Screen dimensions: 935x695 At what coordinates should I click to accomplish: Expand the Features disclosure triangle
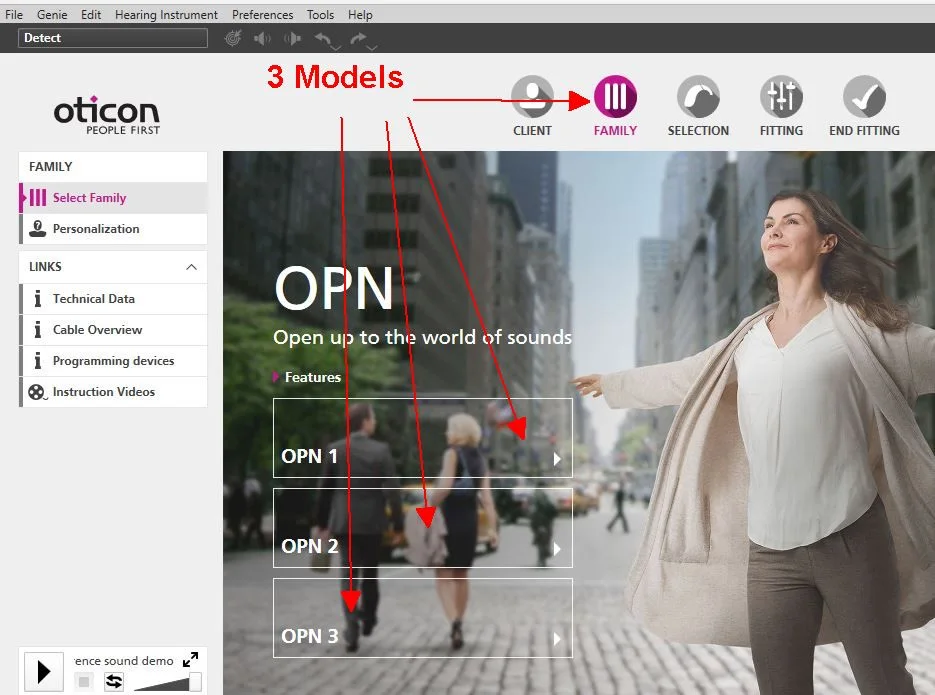coord(276,377)
